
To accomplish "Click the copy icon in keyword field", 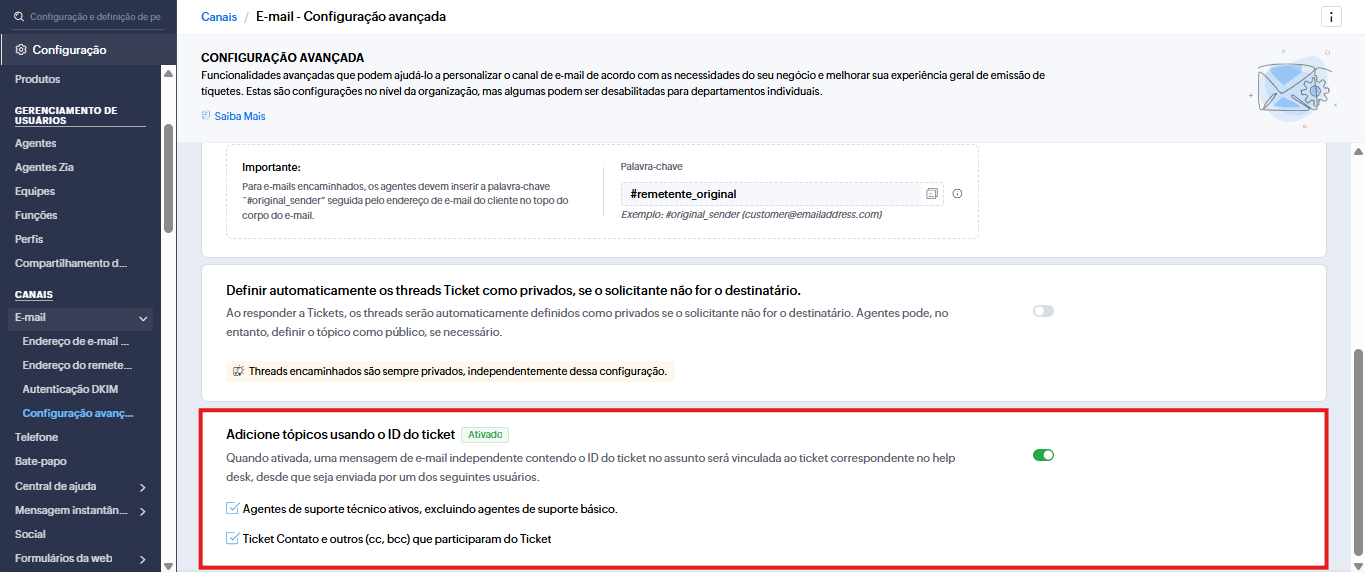I will point(932,194).
